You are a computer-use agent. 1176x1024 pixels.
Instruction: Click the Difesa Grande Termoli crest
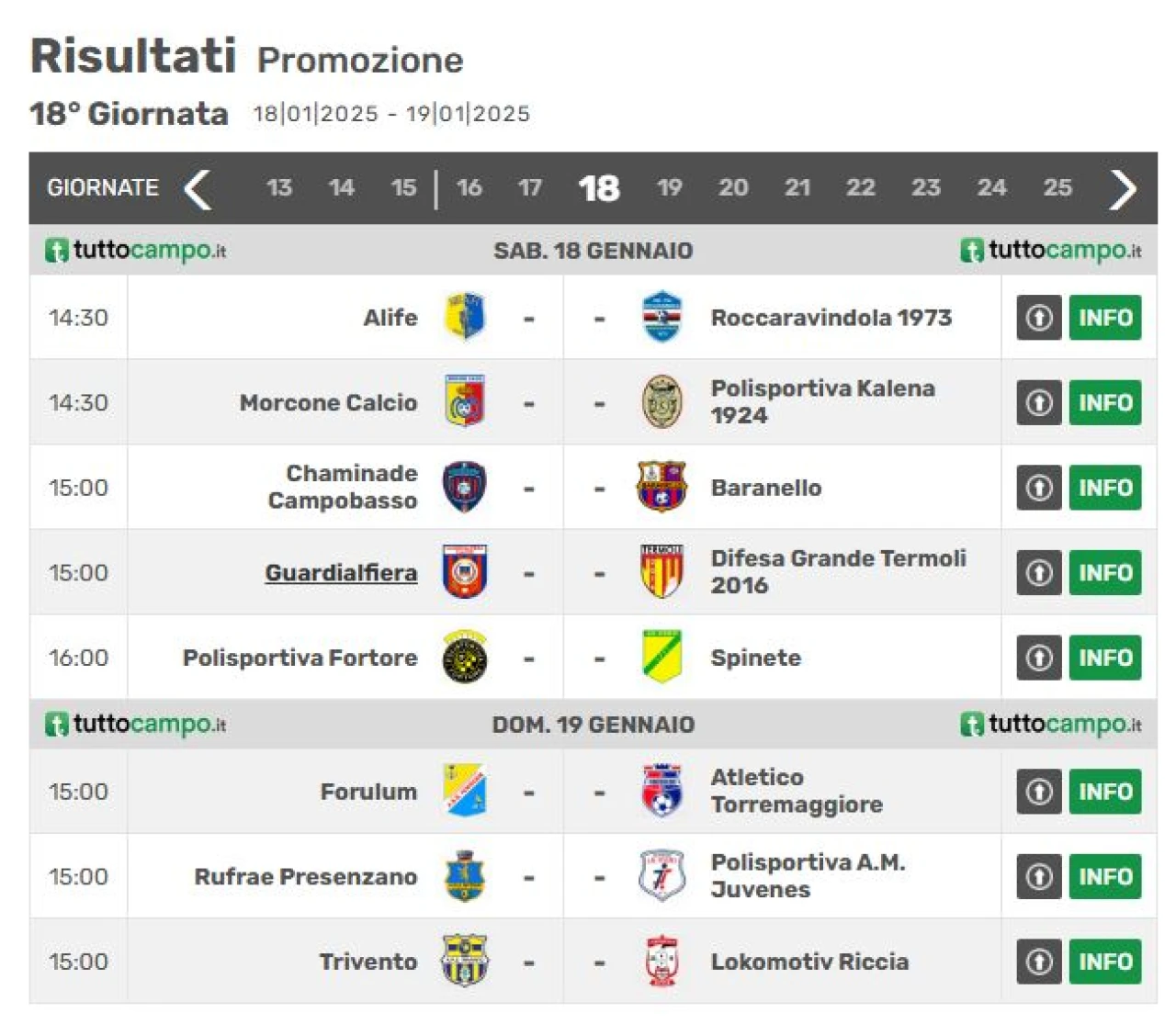click(661, 571)
